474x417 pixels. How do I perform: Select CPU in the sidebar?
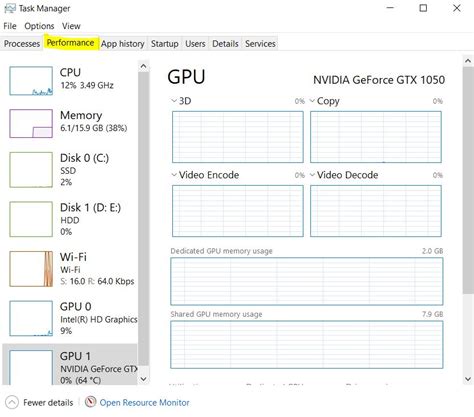pos(70,81)
